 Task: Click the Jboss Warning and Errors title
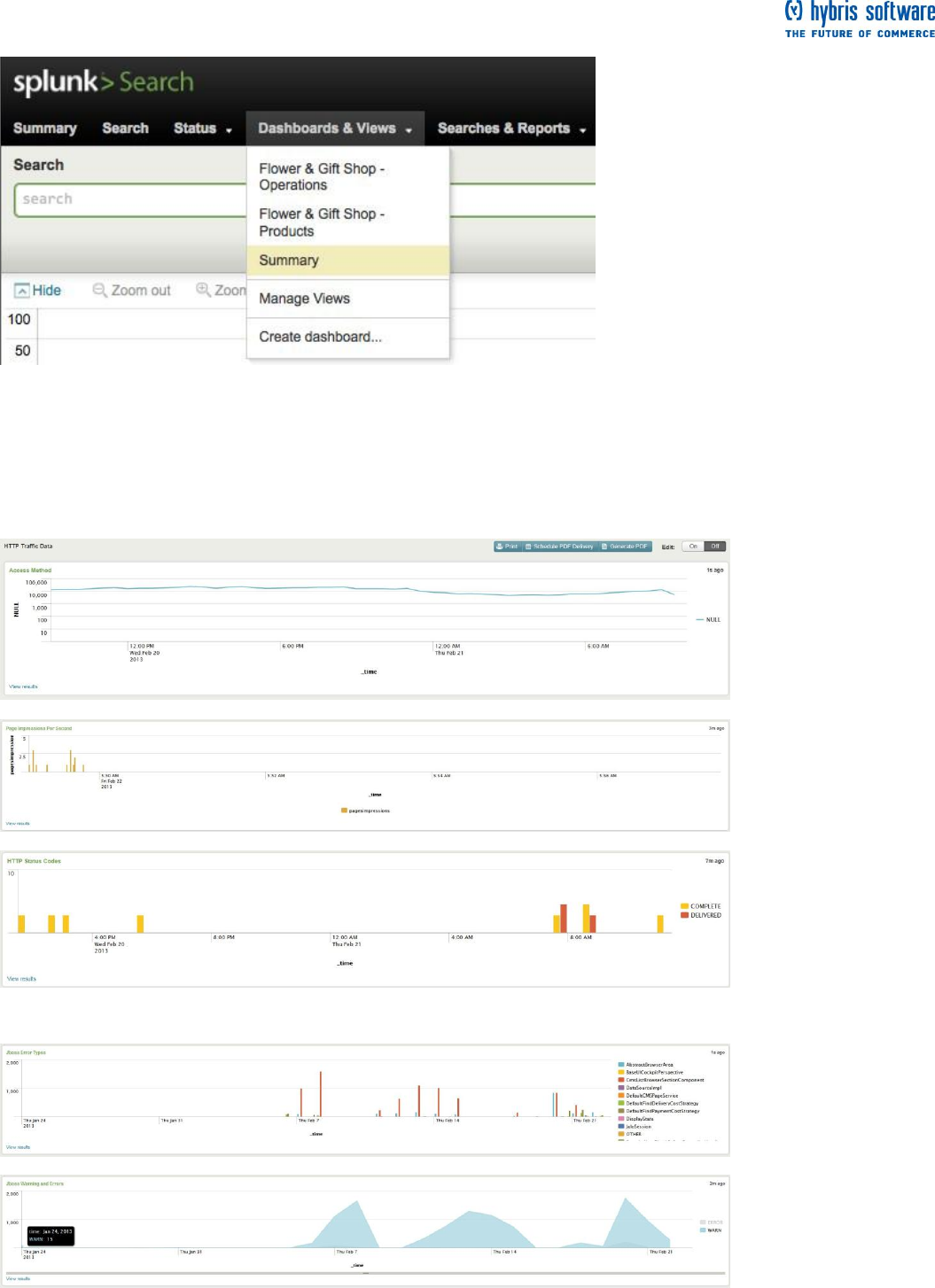35,1183
